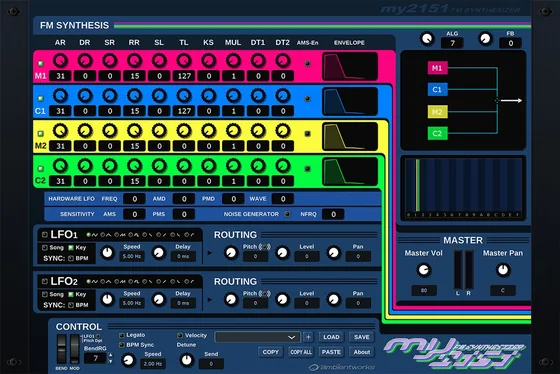
Task: Click the ALG algorithm knob
Action: pos(427,39)
